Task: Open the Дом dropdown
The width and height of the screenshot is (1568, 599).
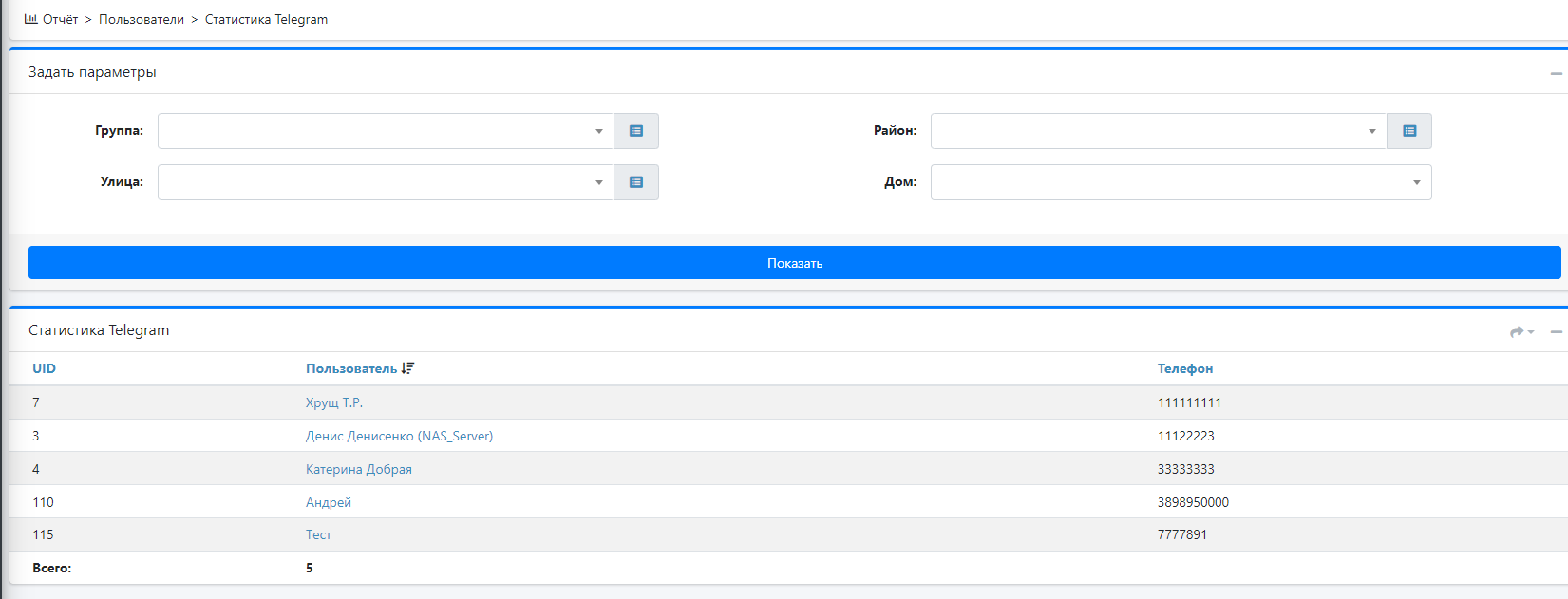Action: [1181, 182]
